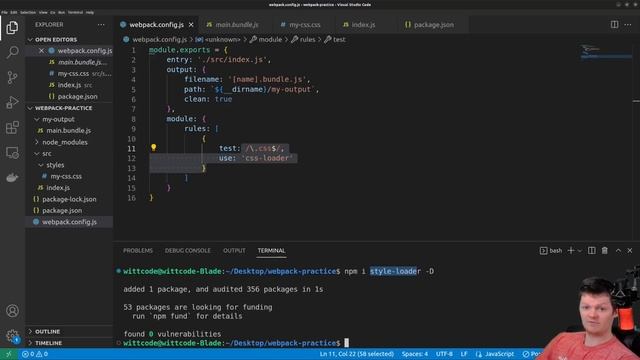Change end of line sequence LF
Viewport: 640px width, 360px height.
[464, 354]
